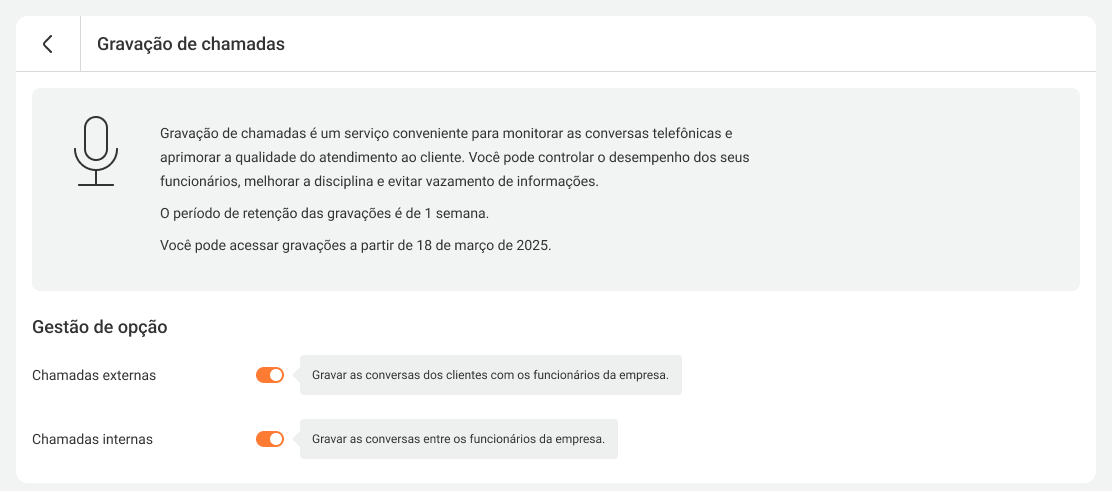Turn off the Chamadas internas switch
Image resolution: width=1112 pixels, height=491 pixels.
coord(270,439)
